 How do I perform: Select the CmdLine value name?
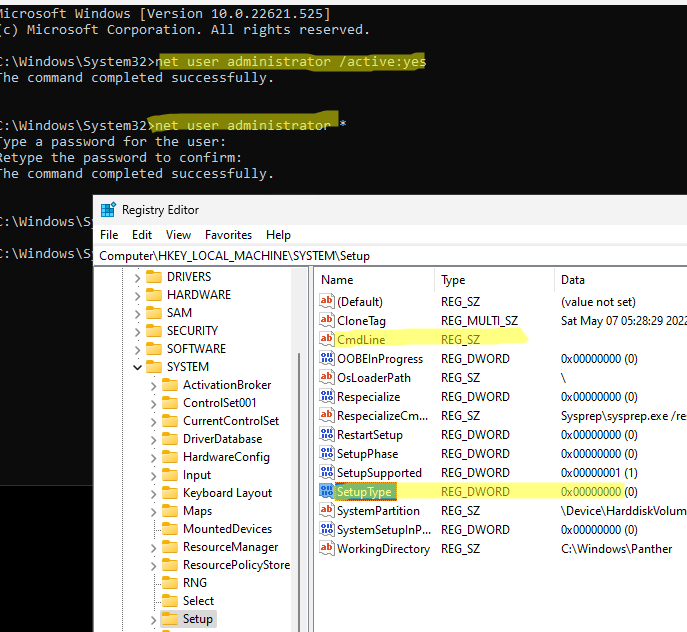361,340
